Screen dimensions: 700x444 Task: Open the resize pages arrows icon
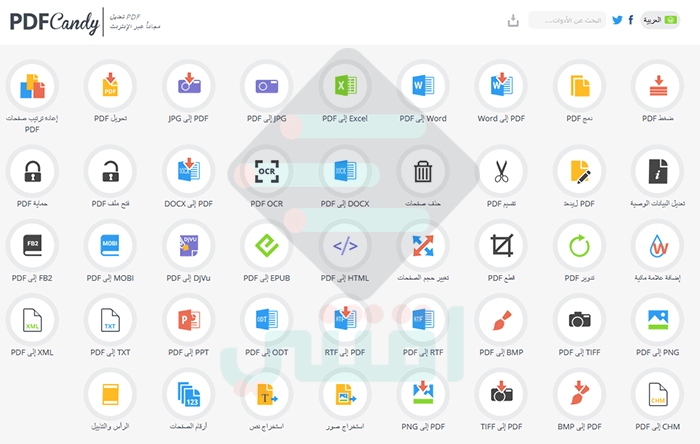coord(423,245)
